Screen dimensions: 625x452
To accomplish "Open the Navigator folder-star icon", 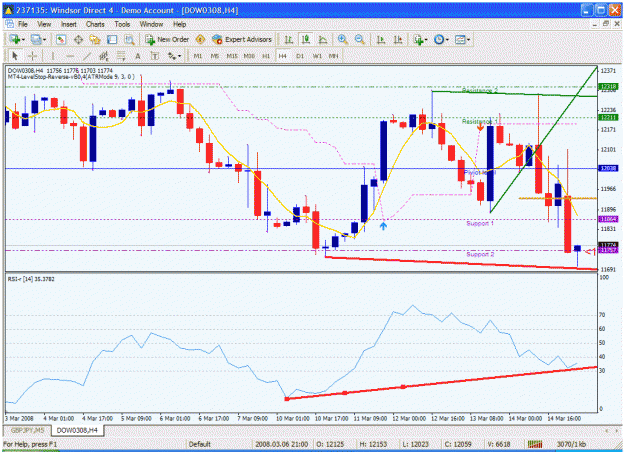I will coord(95,39).
